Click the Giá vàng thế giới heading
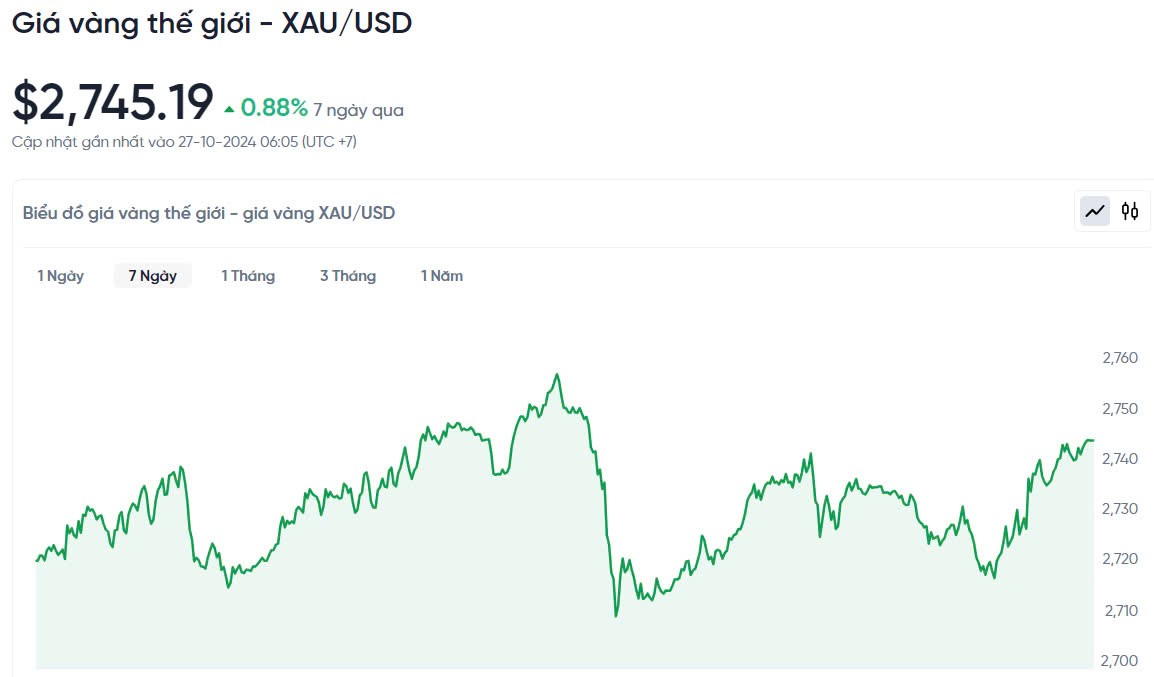 click(212, 23)
